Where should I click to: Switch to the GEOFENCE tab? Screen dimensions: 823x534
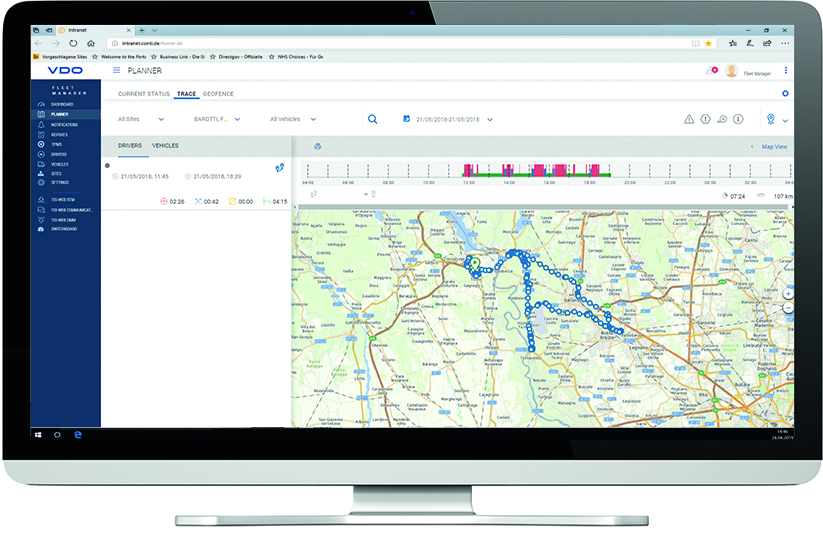click(218, 93)
